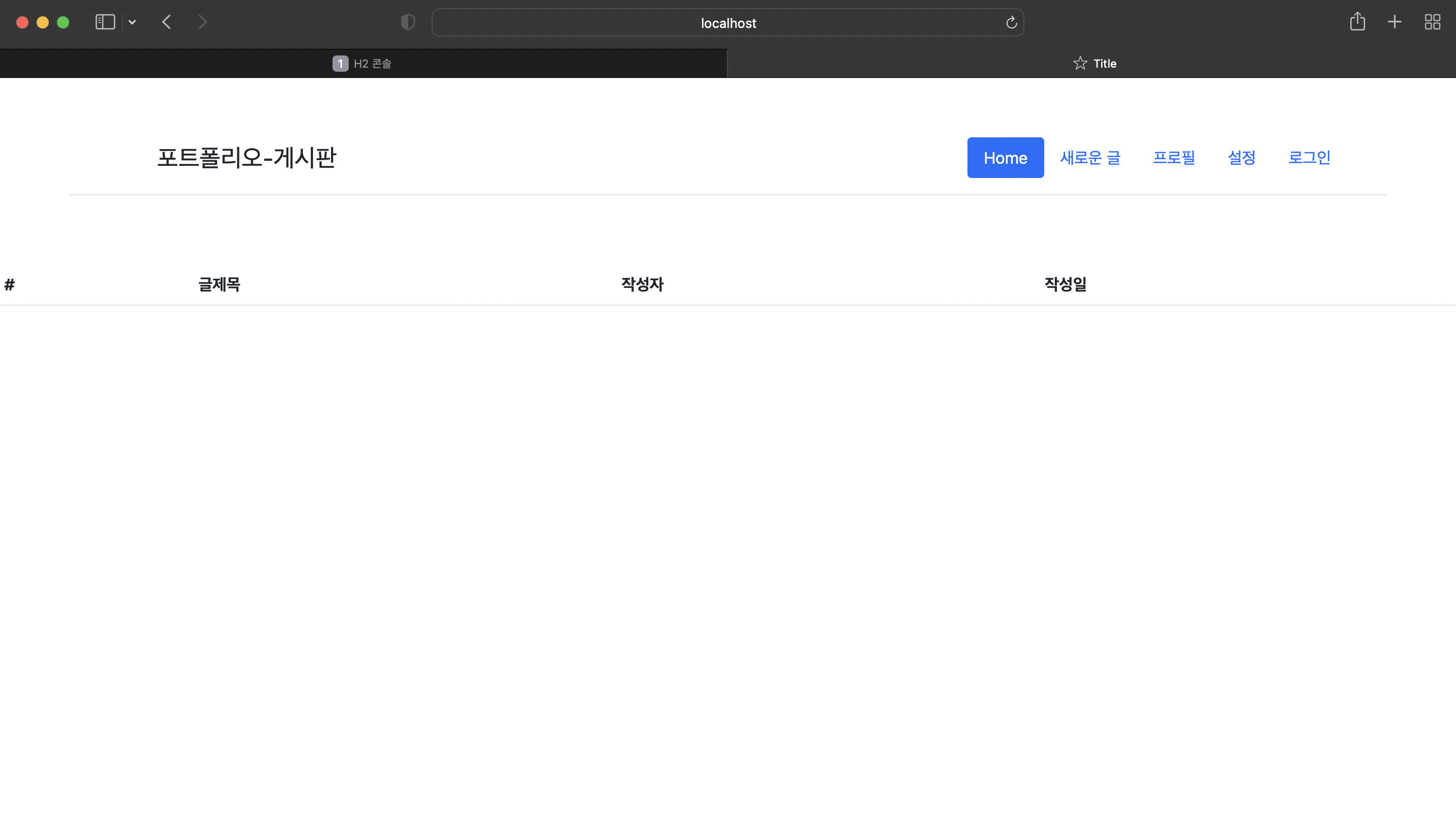Open the privacy report shield icon
The image size is (1456, 827).
(408, 22)
